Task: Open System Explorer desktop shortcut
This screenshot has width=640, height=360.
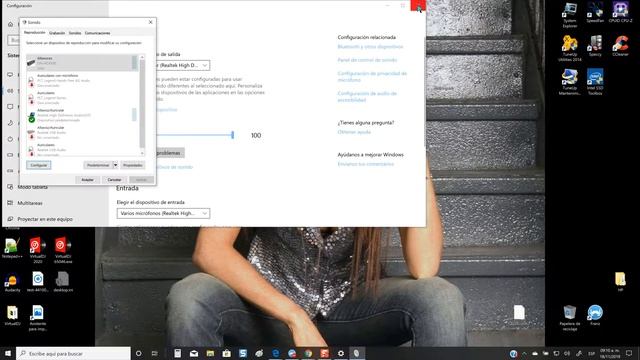Action: tap(570, 15)
